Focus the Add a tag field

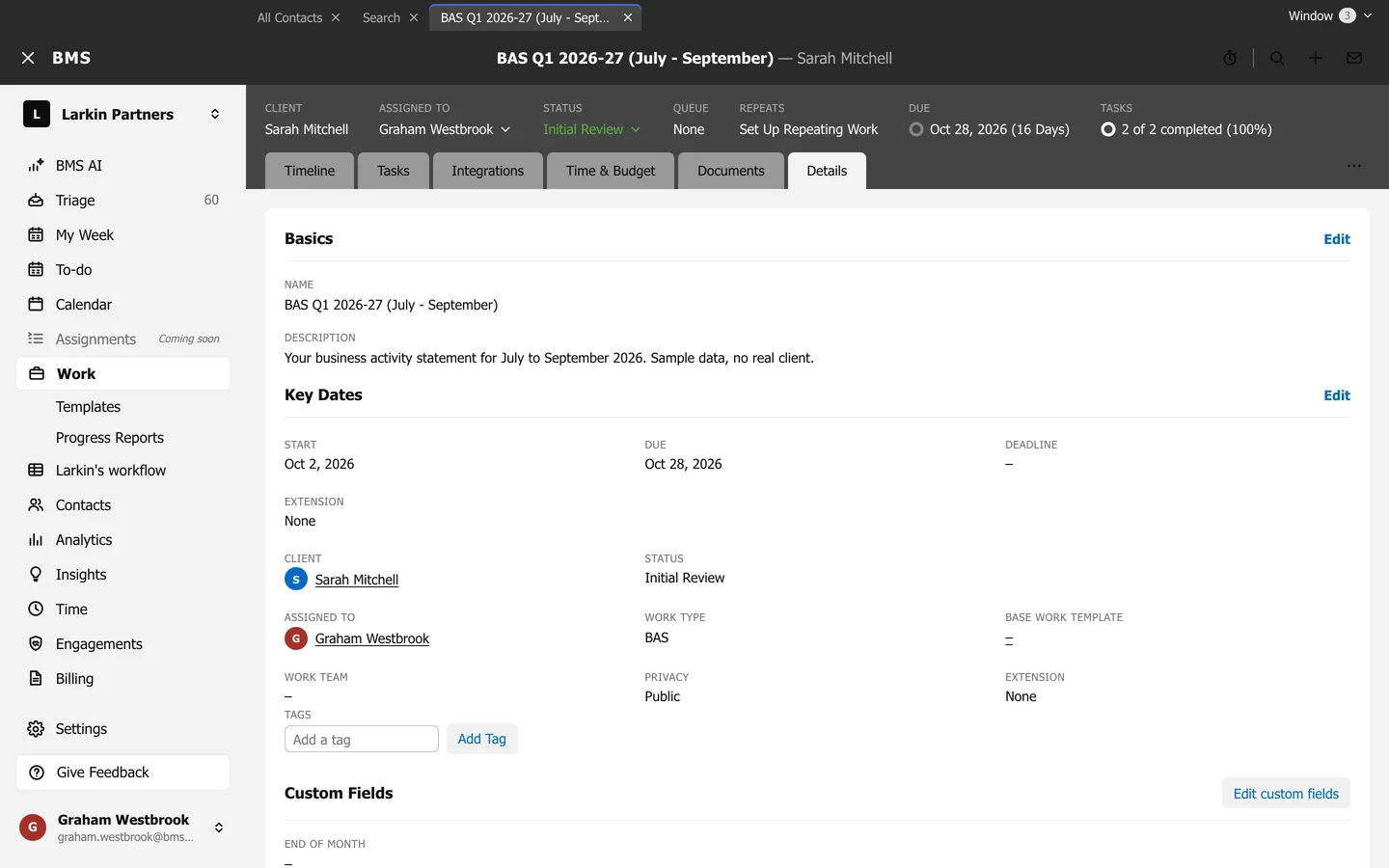click(362, 739)
